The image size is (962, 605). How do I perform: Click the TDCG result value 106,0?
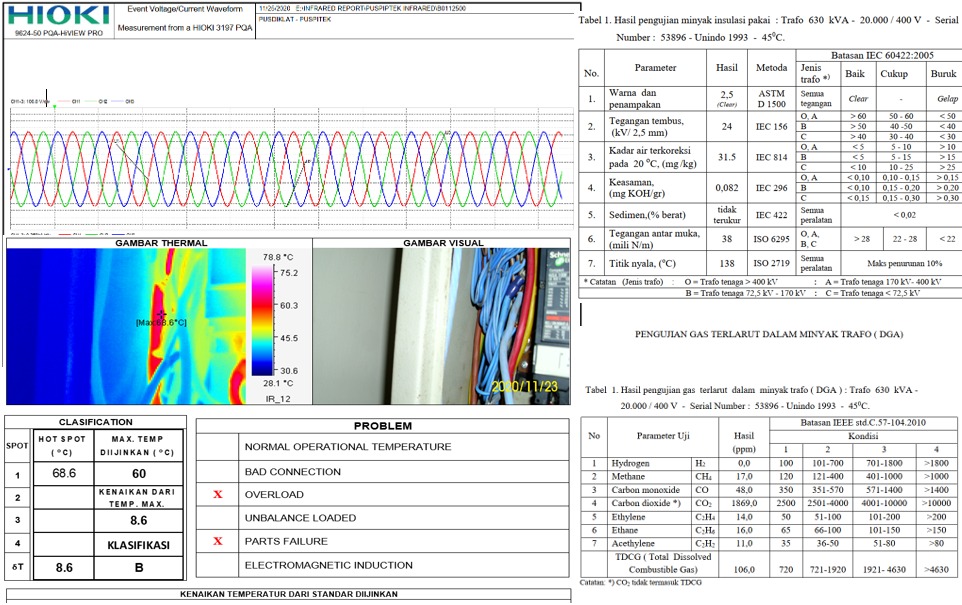(743, 570)
